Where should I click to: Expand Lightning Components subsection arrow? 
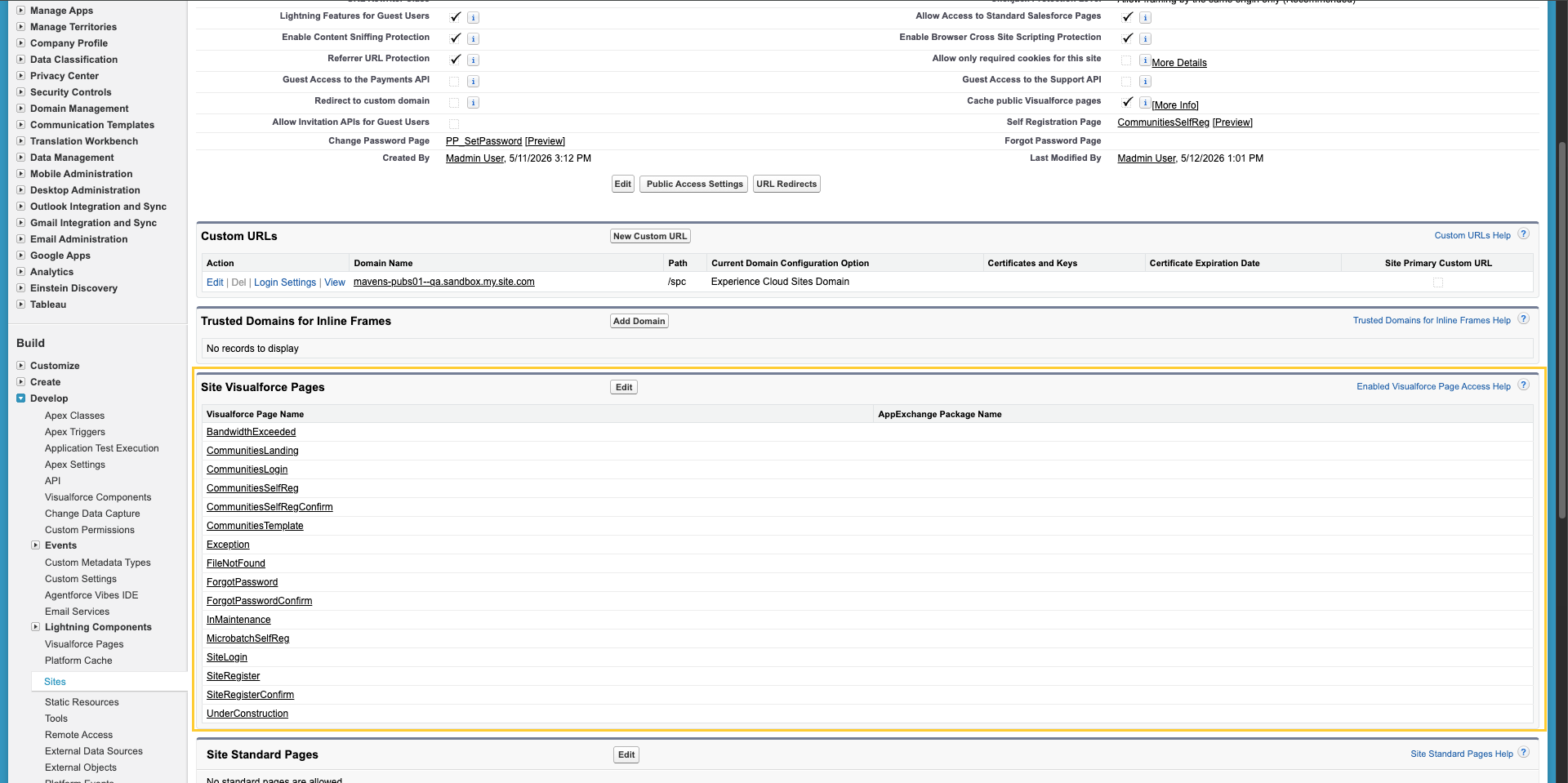[36, 627]
